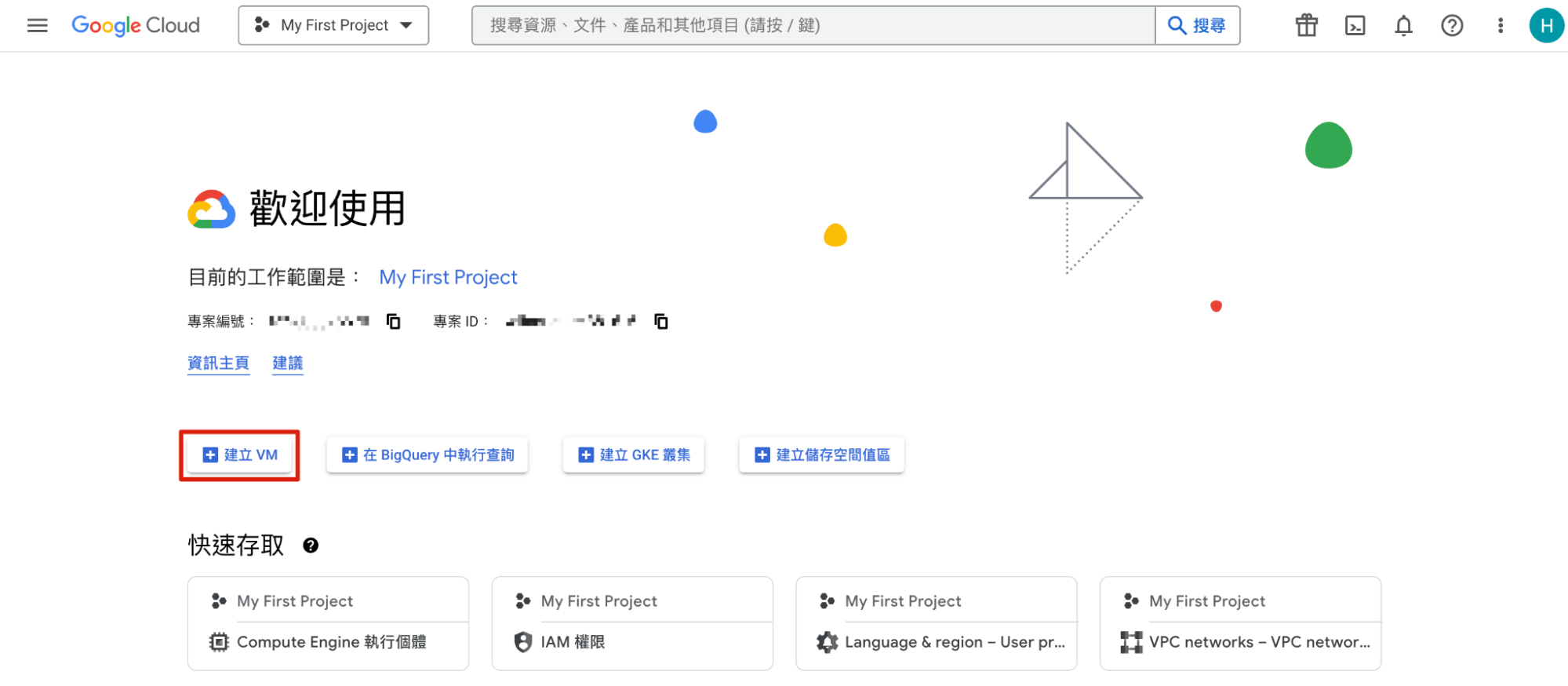The height and width of the screenshot is (686, 1568).
Task: Open the free trial gift icon
Action: tap(1306, 25)
